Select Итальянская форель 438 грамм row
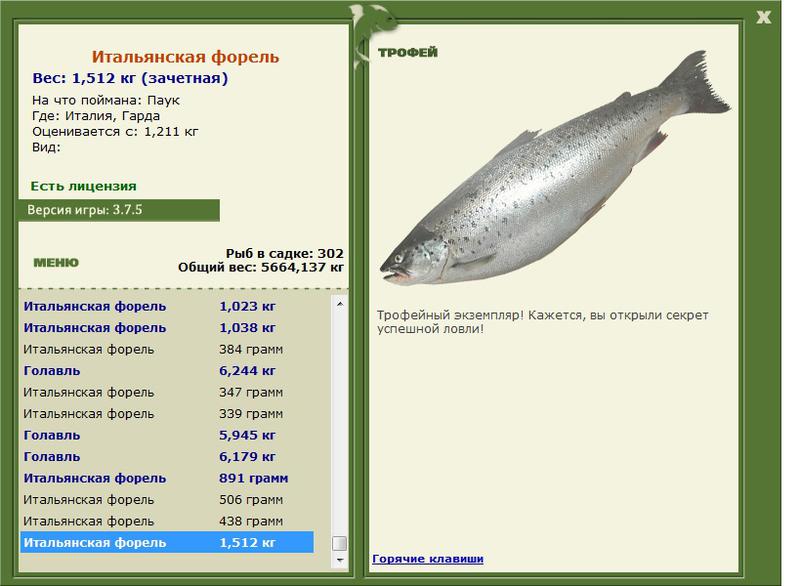Viewport: 800px width, 586px height. [x=167, y=521]
